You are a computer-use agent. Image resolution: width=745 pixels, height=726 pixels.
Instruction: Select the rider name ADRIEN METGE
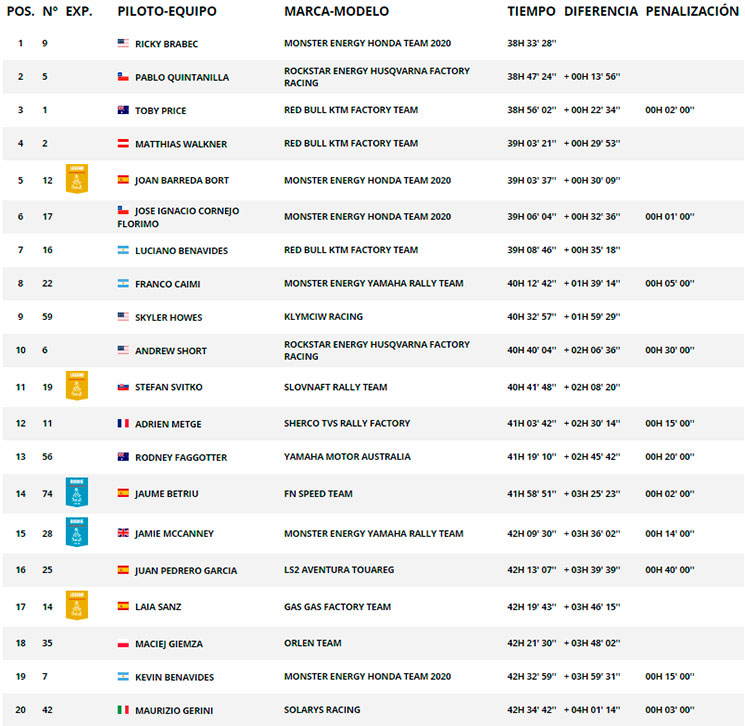pyautogui.click(x=168, y=424)
